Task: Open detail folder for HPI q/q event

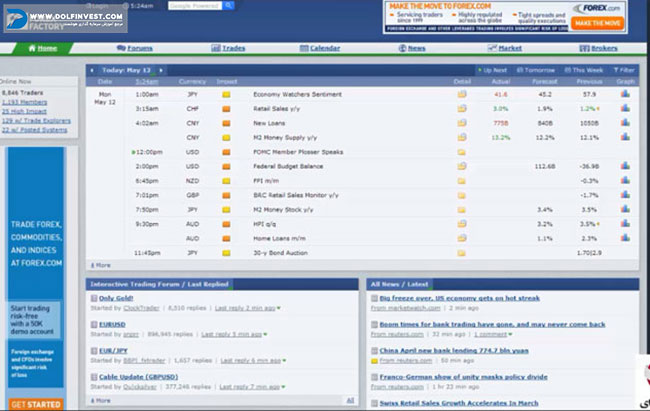Action: (462, 224)
